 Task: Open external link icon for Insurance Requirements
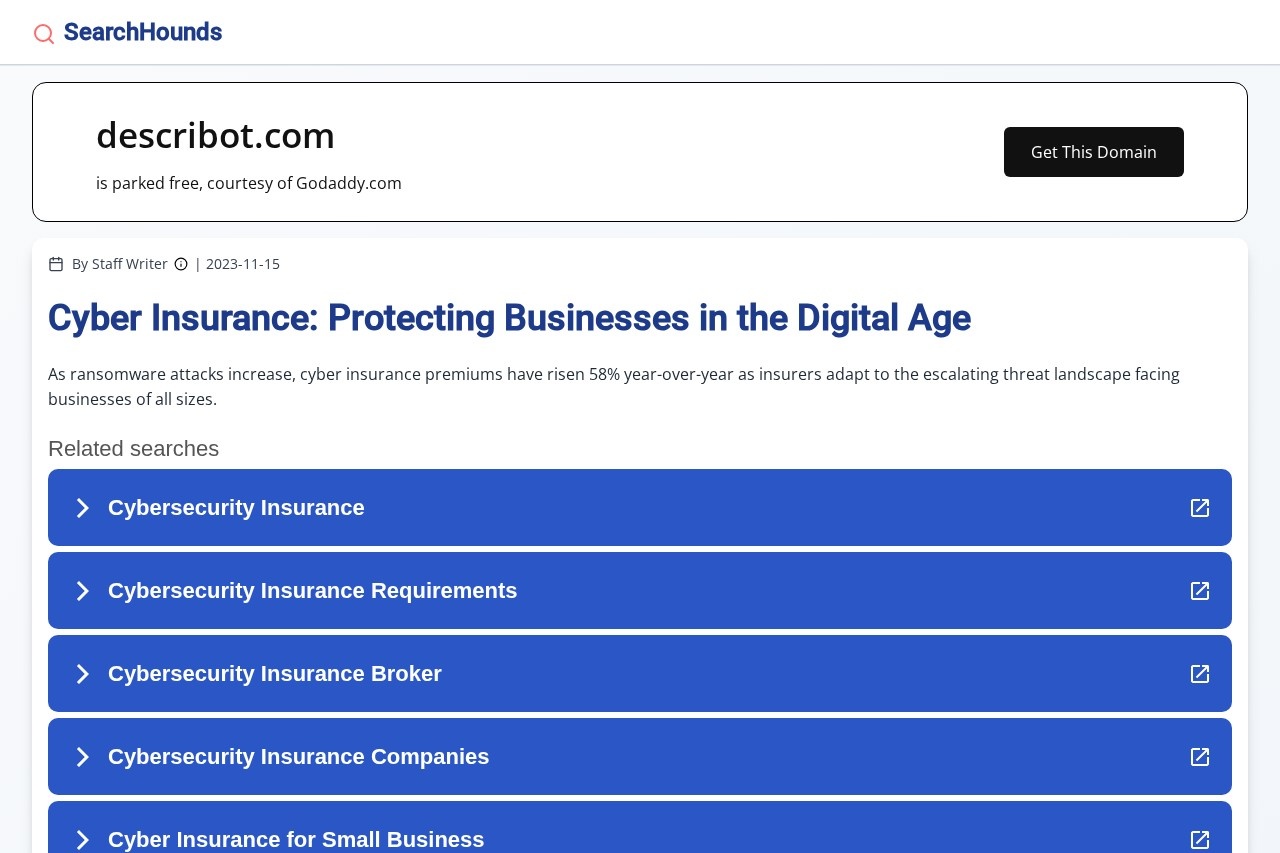(1200, 591)
